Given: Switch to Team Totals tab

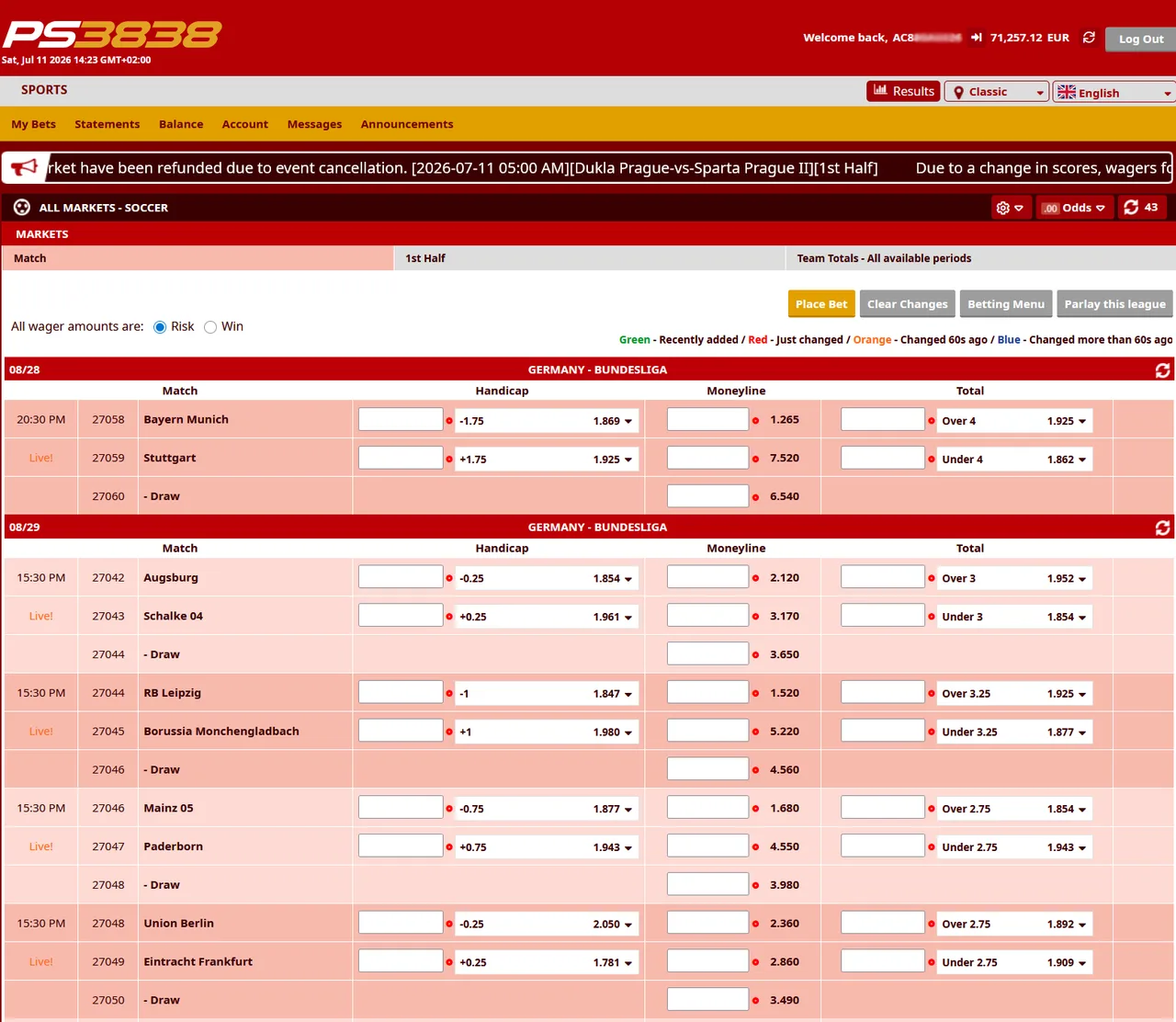Looking at the screenshot, I should pos(980,258).
